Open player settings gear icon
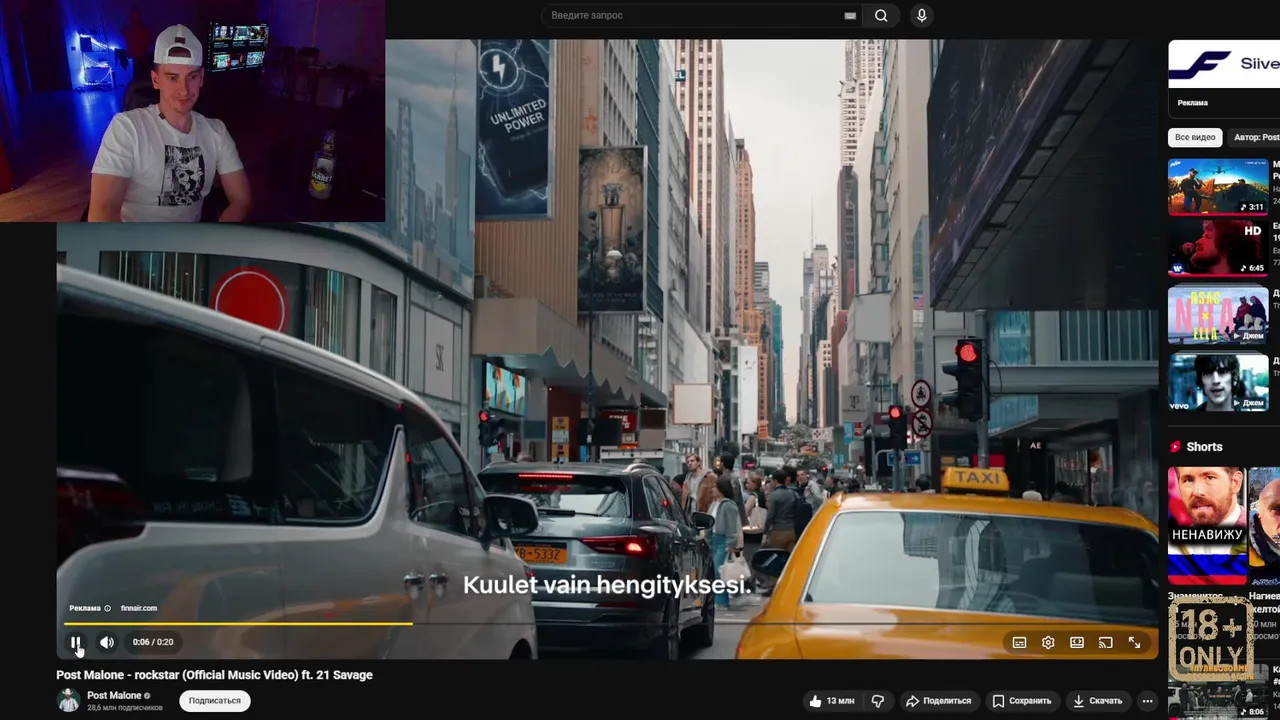1280x720 pixels. [x=1048, y=643]
